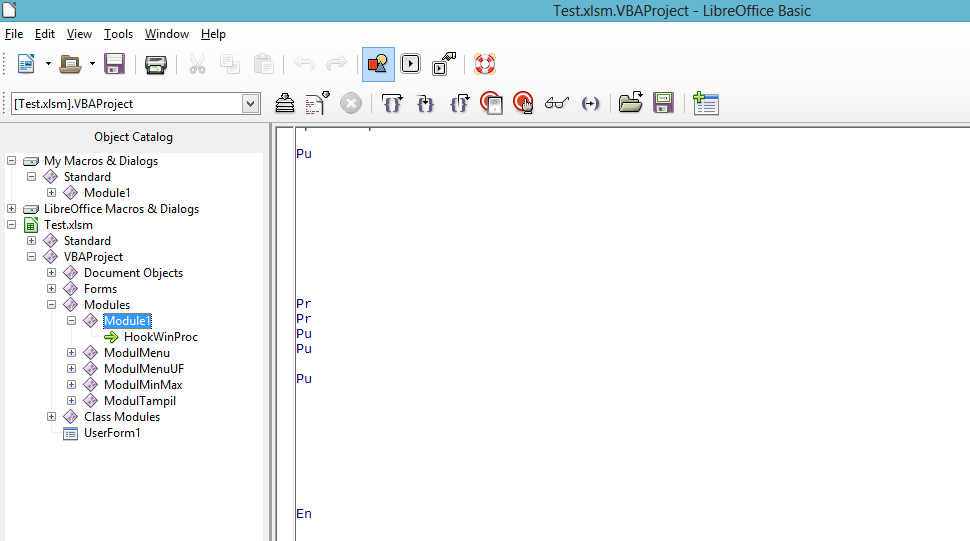The width and height of the screenshot is (970, 541).
Task: Expand Standard under Test.xlsm
Action: (x=32, y=241)
